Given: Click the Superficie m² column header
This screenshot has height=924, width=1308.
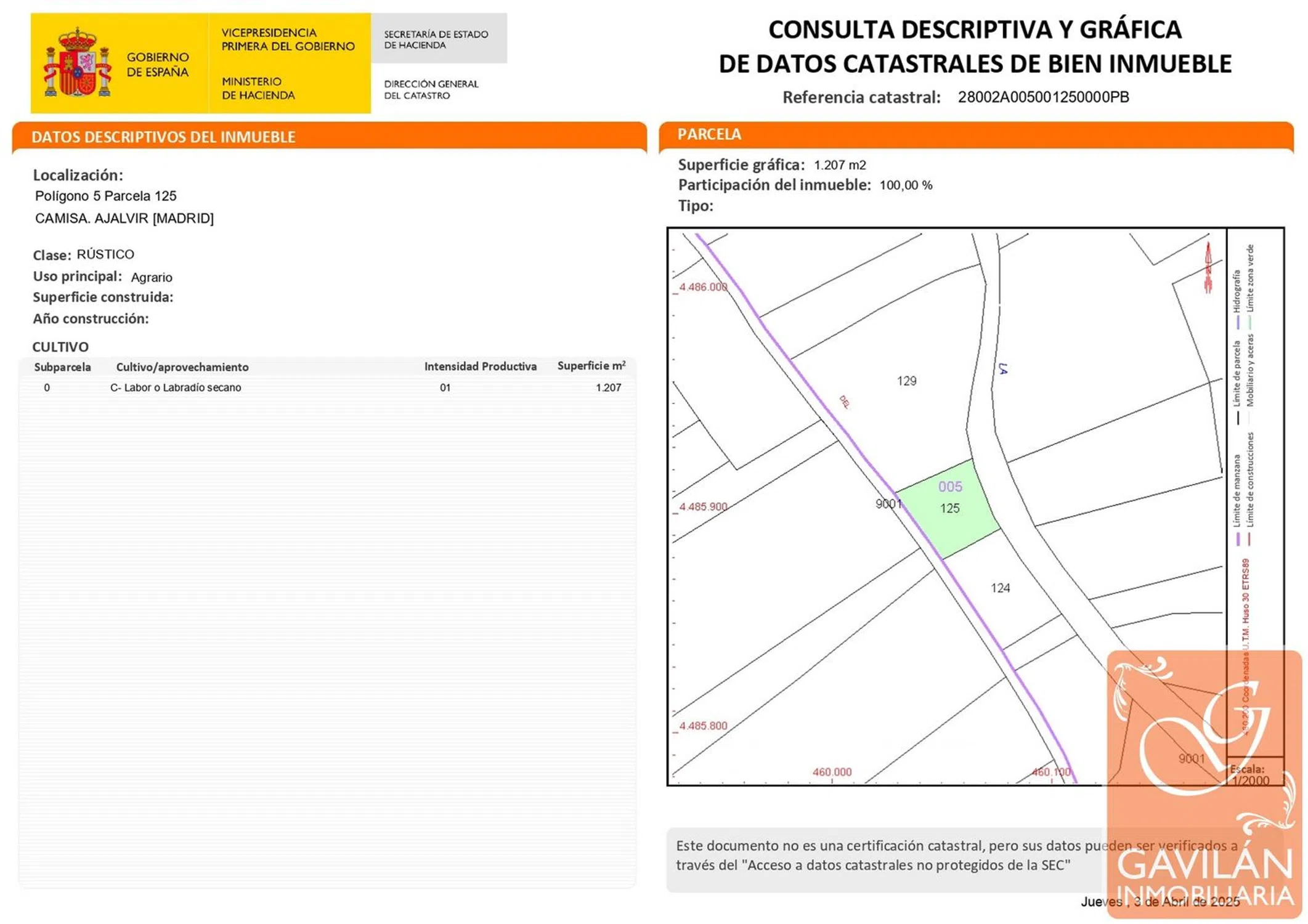Looking at the screenshot, I should [591, 366].
